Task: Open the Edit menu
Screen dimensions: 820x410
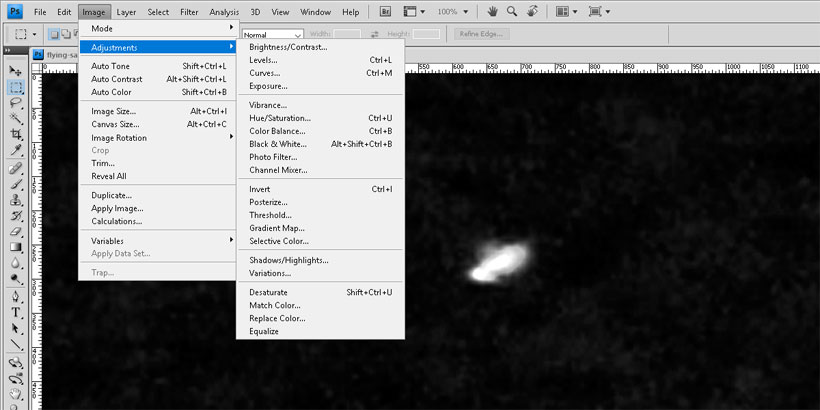Action: point(64,12)
